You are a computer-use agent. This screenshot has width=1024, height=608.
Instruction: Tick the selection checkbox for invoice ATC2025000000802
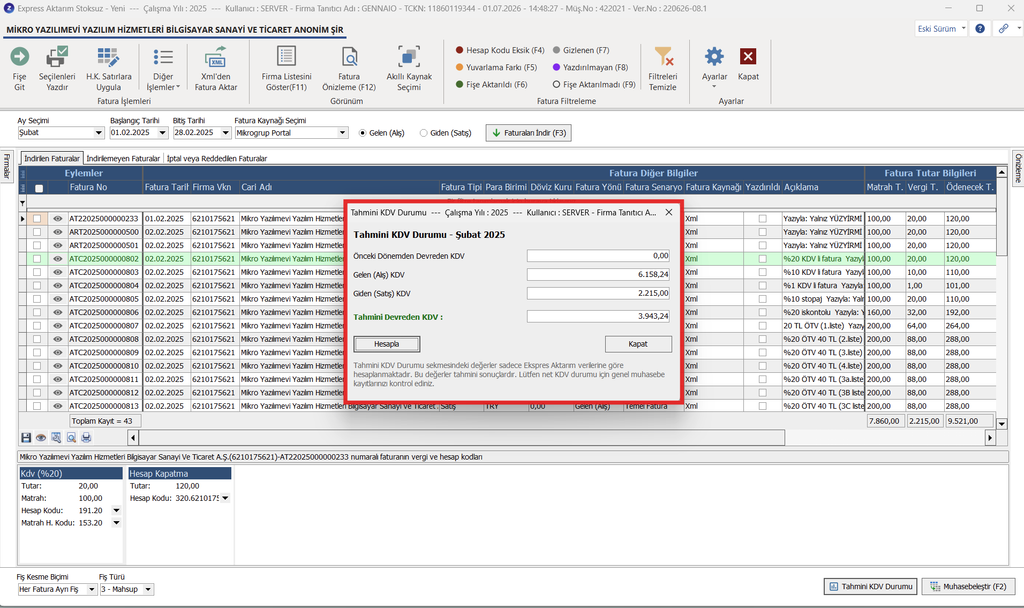37,259
